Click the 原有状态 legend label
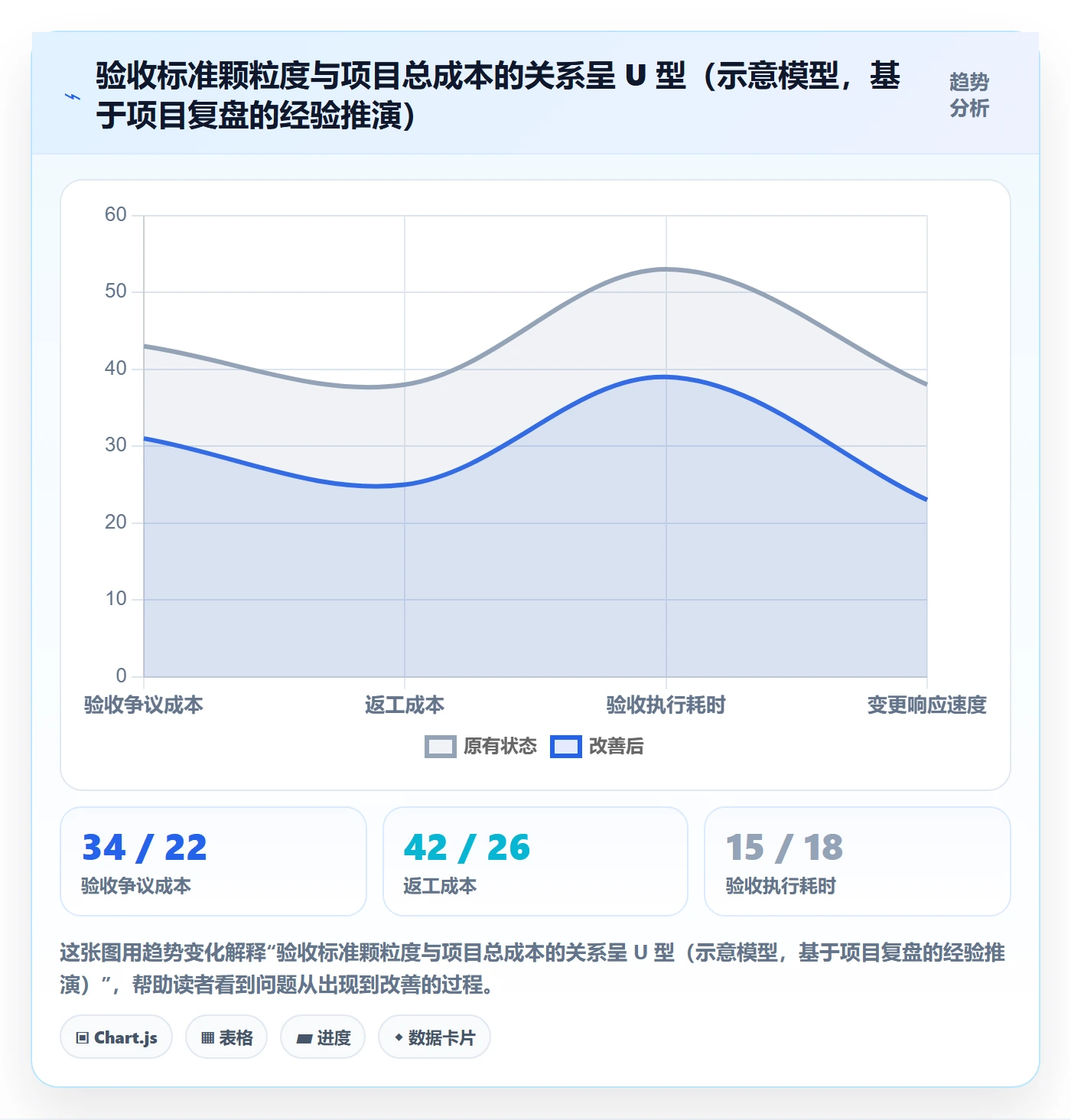This screenshot has height=1120, width=1071. [x=500, y=747]
